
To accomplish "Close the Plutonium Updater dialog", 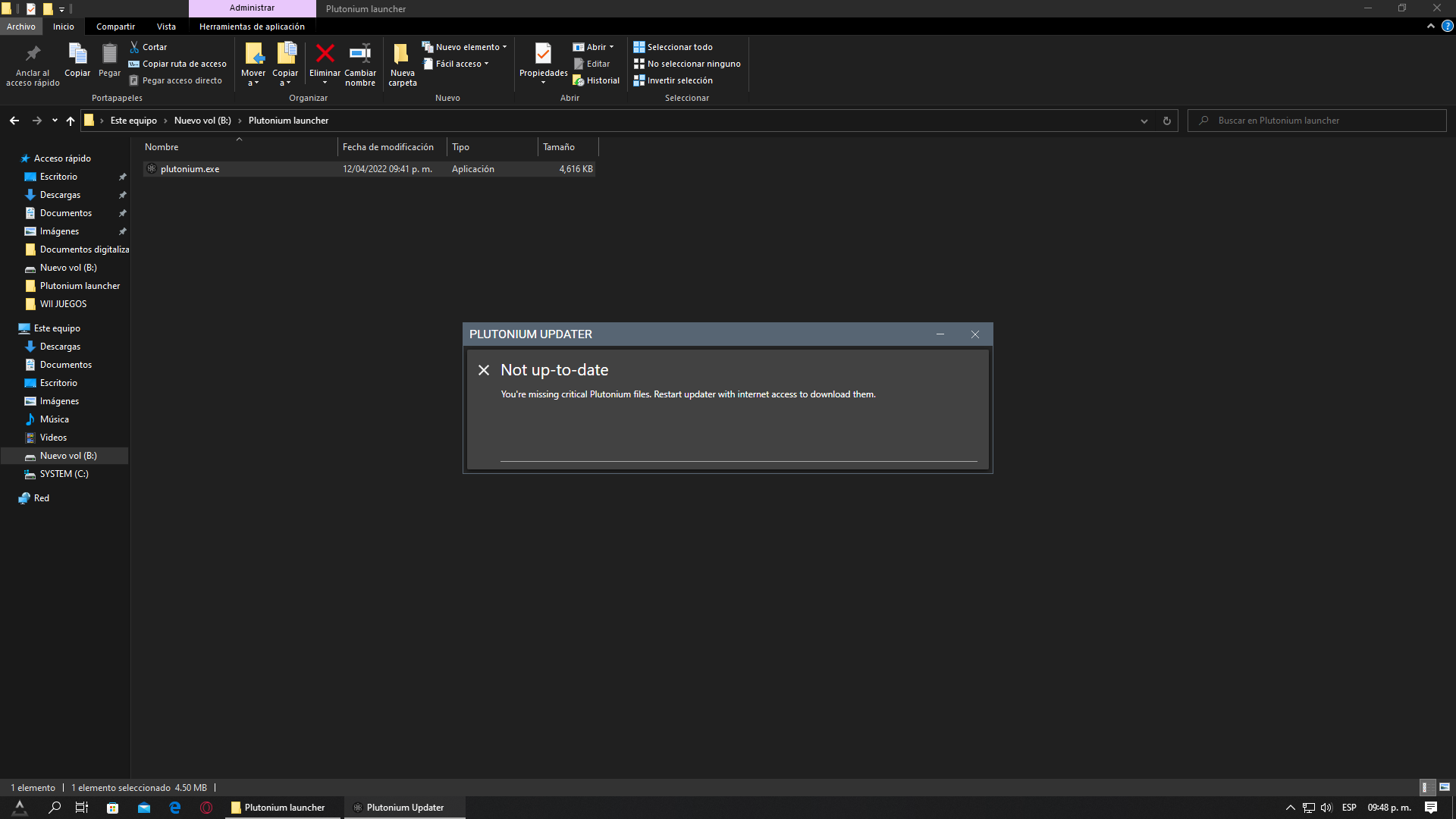I will click(975, 334).
